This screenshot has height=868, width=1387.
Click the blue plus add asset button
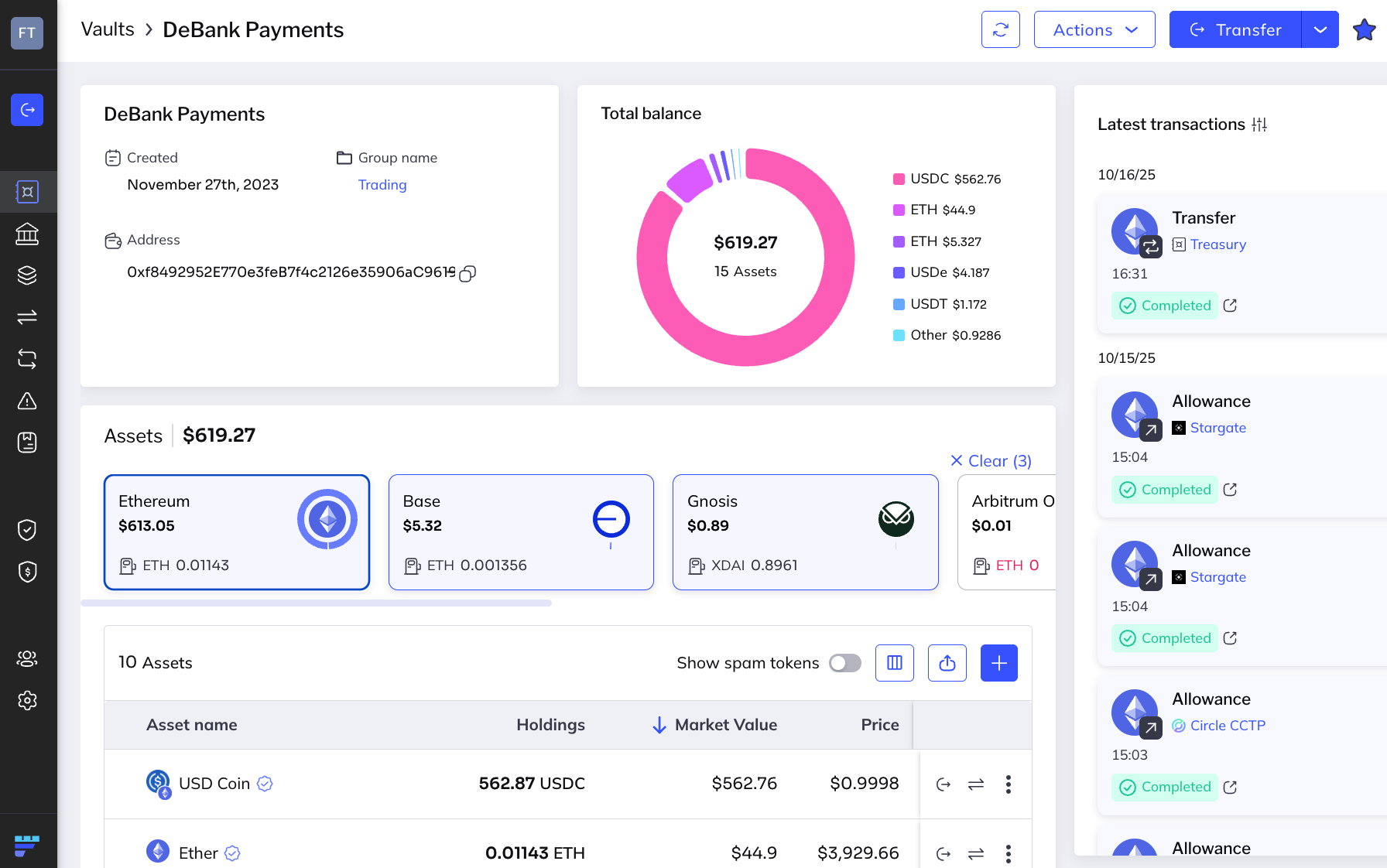pos(998,663)
